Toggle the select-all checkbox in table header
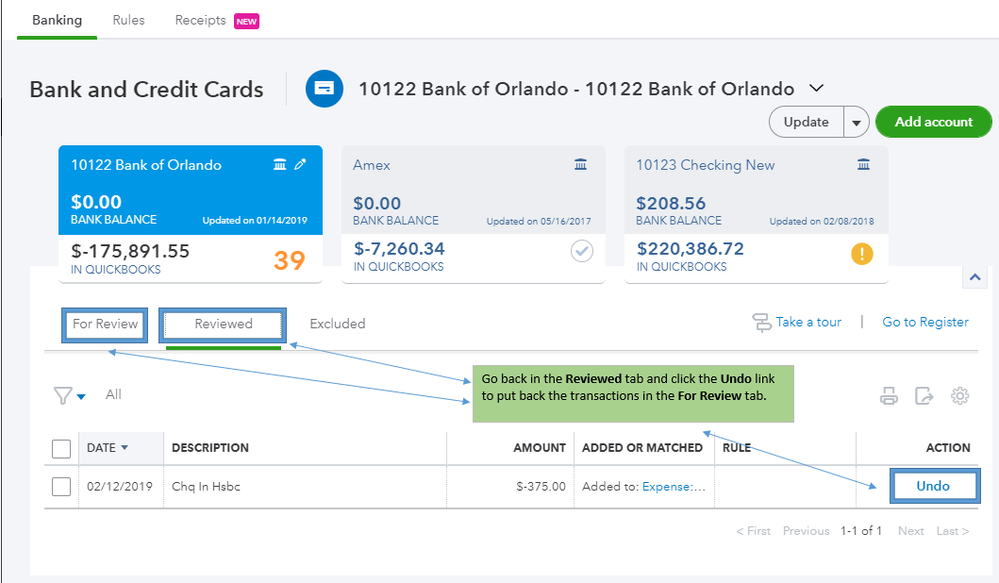This screenshot has width=999, height=583. pos(61,448)
